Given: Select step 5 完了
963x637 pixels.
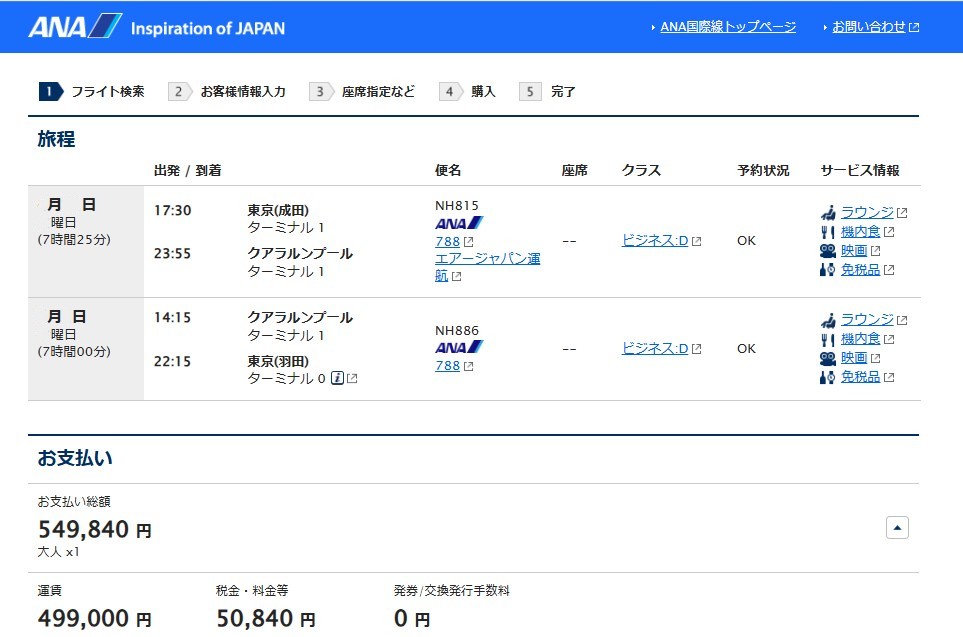Looking at the screenshot, I should (x=547, y=92).
